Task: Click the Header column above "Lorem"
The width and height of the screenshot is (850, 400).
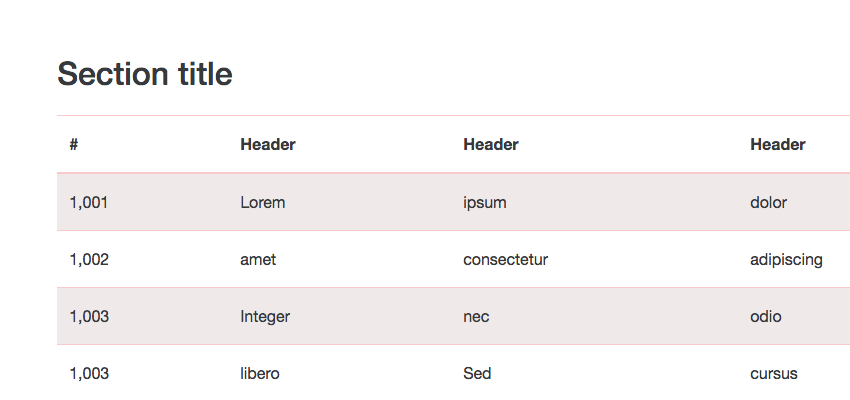Action: click(268, 145)
